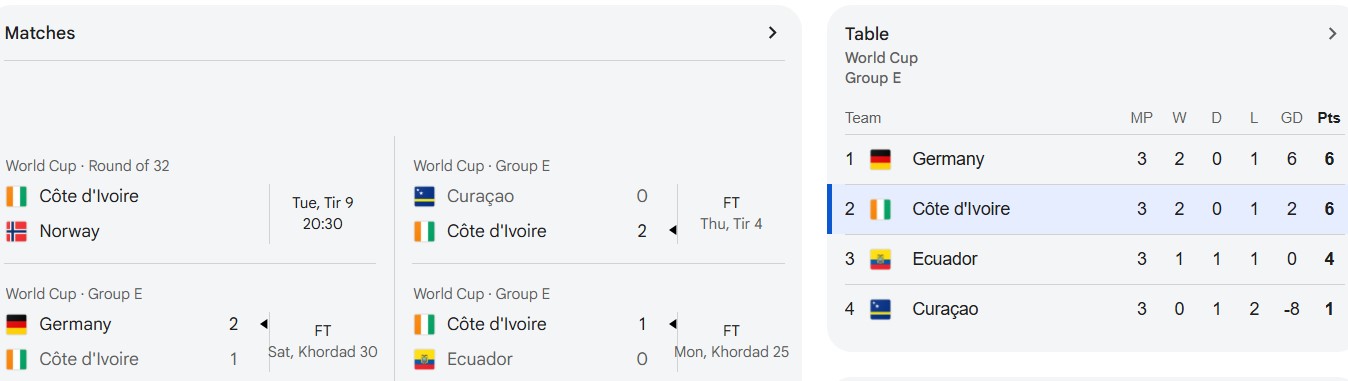Select the Ecuador row in the table
Image resolution: width=1348 pixels, height=381 pixels.
(x=1092, y=259)
